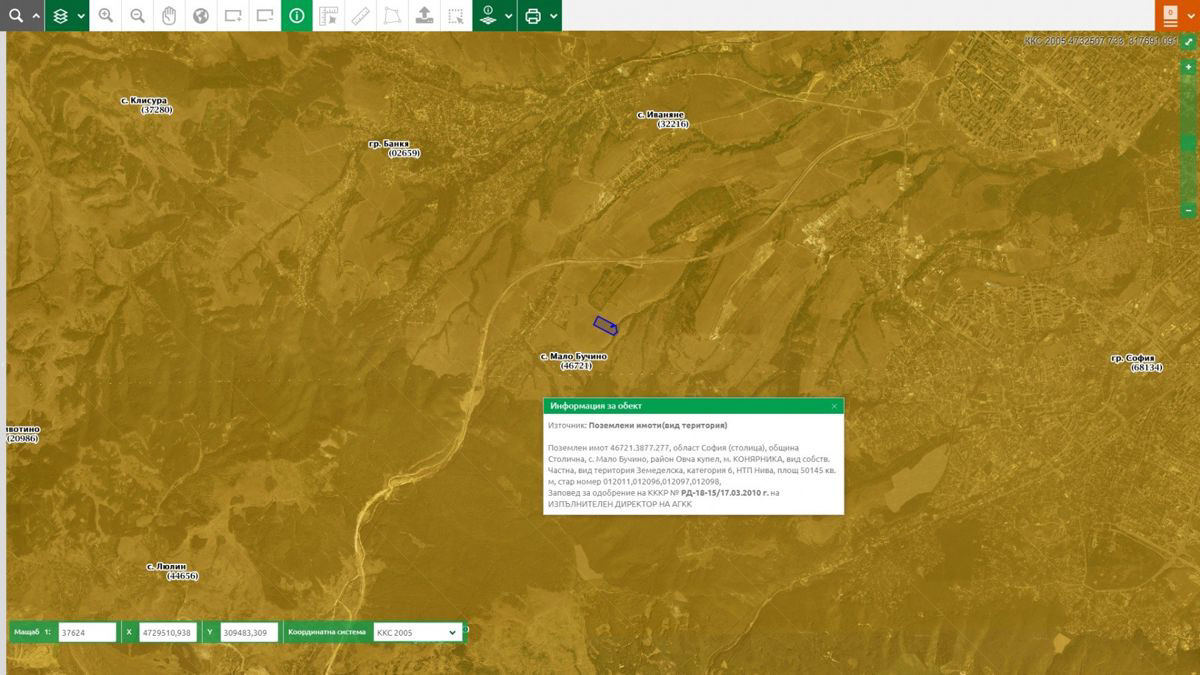Expand the orange cart menu
This screenshot has width=1200, height=675.
pyautogui.click(x=1192, y=16)
